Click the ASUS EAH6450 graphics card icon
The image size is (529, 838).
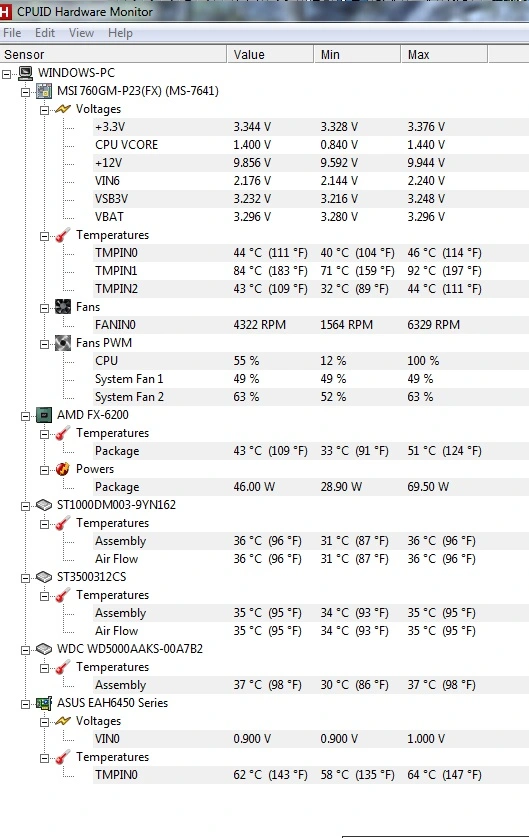[x=44, y=703]
